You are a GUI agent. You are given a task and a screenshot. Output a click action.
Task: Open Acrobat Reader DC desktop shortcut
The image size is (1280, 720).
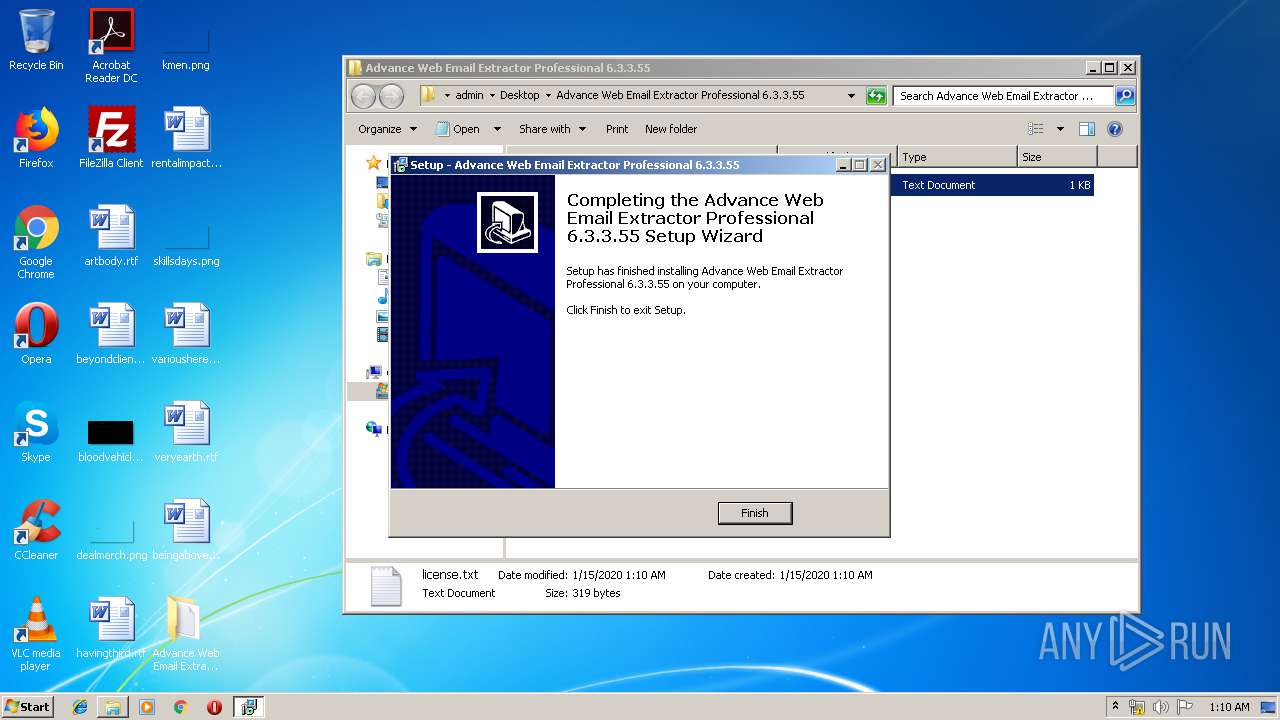pos(111,46)
